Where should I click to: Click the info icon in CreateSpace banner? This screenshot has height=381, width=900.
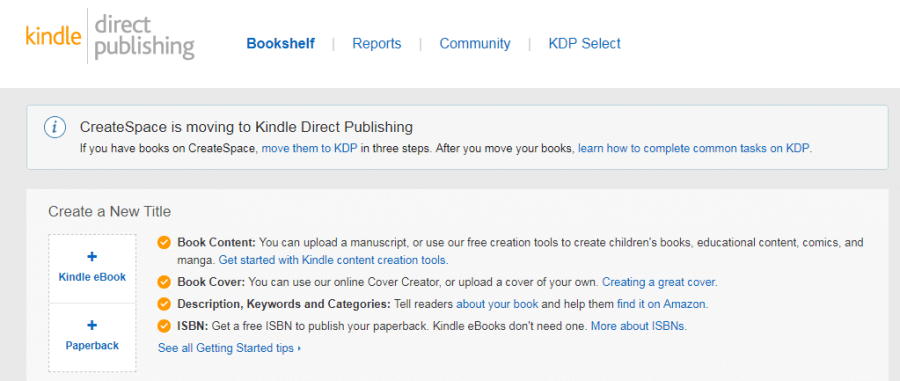click(x=55, y=127)
